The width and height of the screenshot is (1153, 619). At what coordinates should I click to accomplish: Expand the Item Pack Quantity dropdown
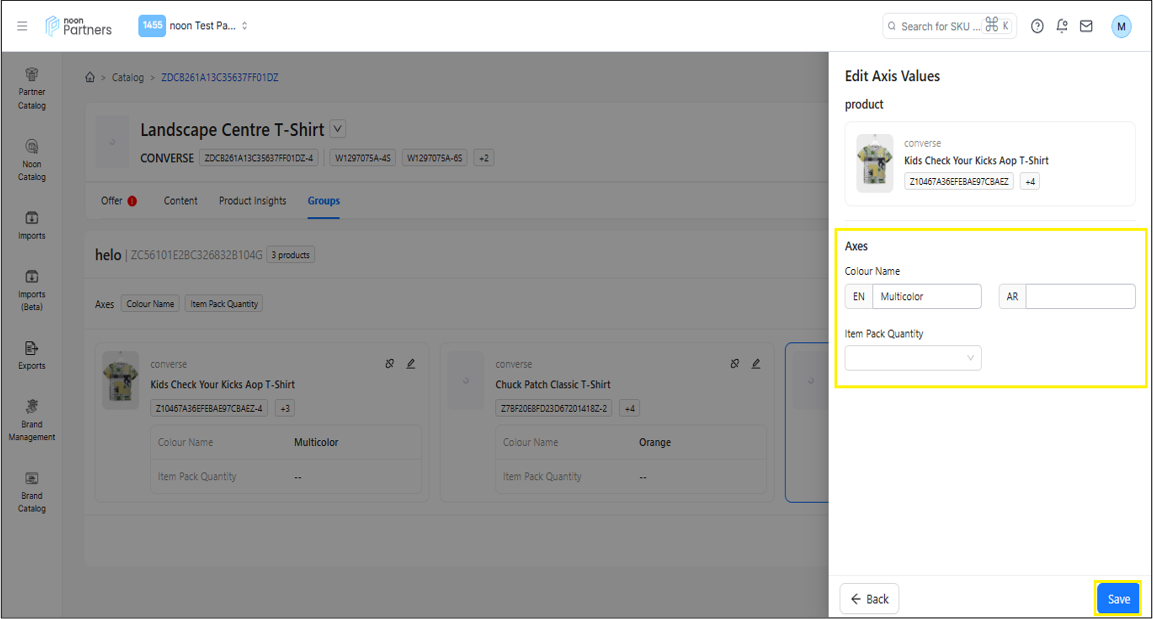pos(912,358)
